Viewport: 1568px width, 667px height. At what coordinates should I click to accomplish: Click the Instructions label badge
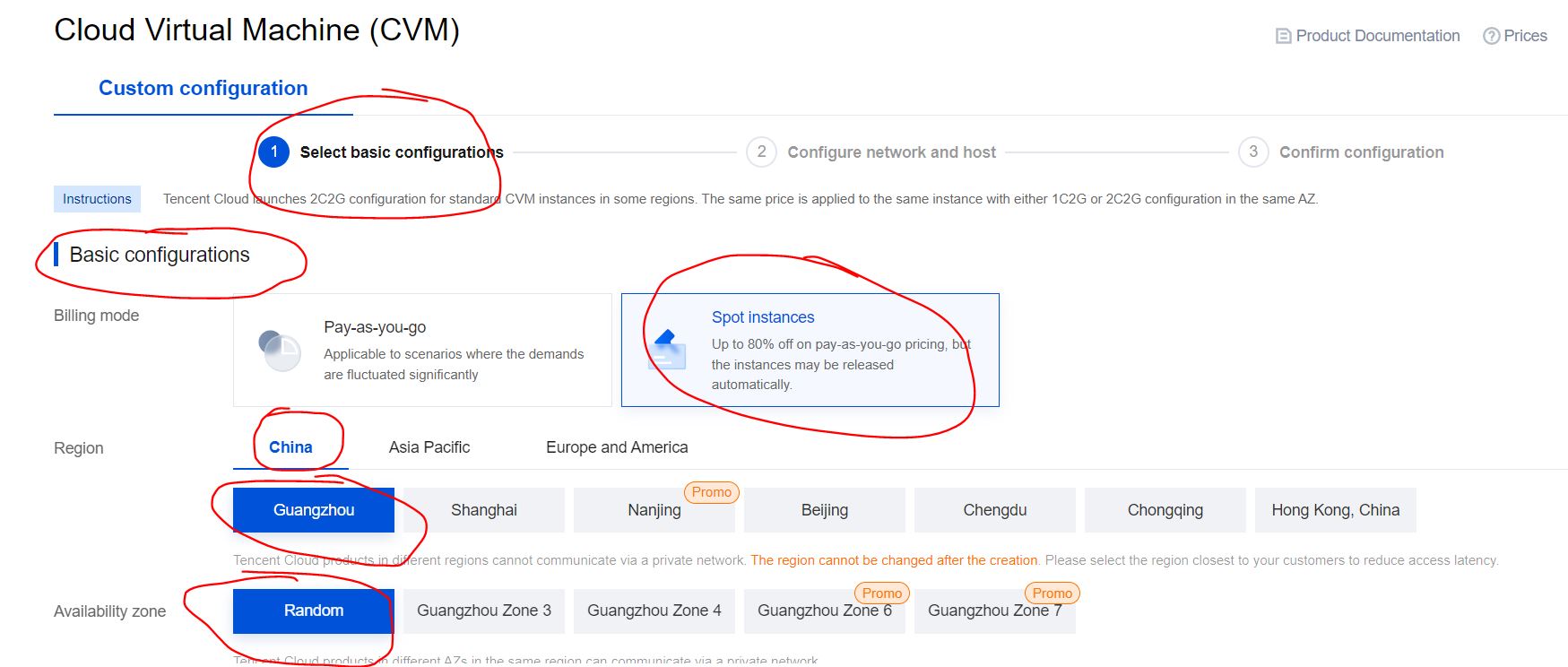tap(97, 199)
